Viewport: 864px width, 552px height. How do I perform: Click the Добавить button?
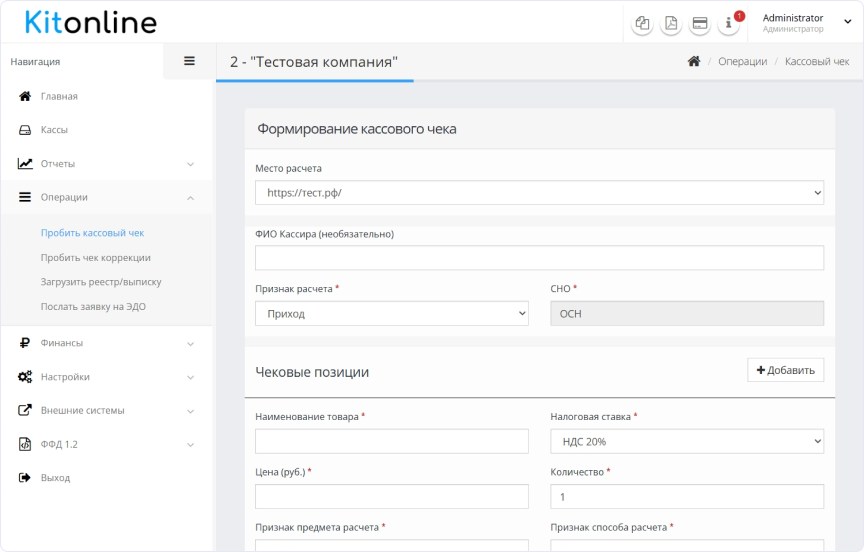[785, 370]
